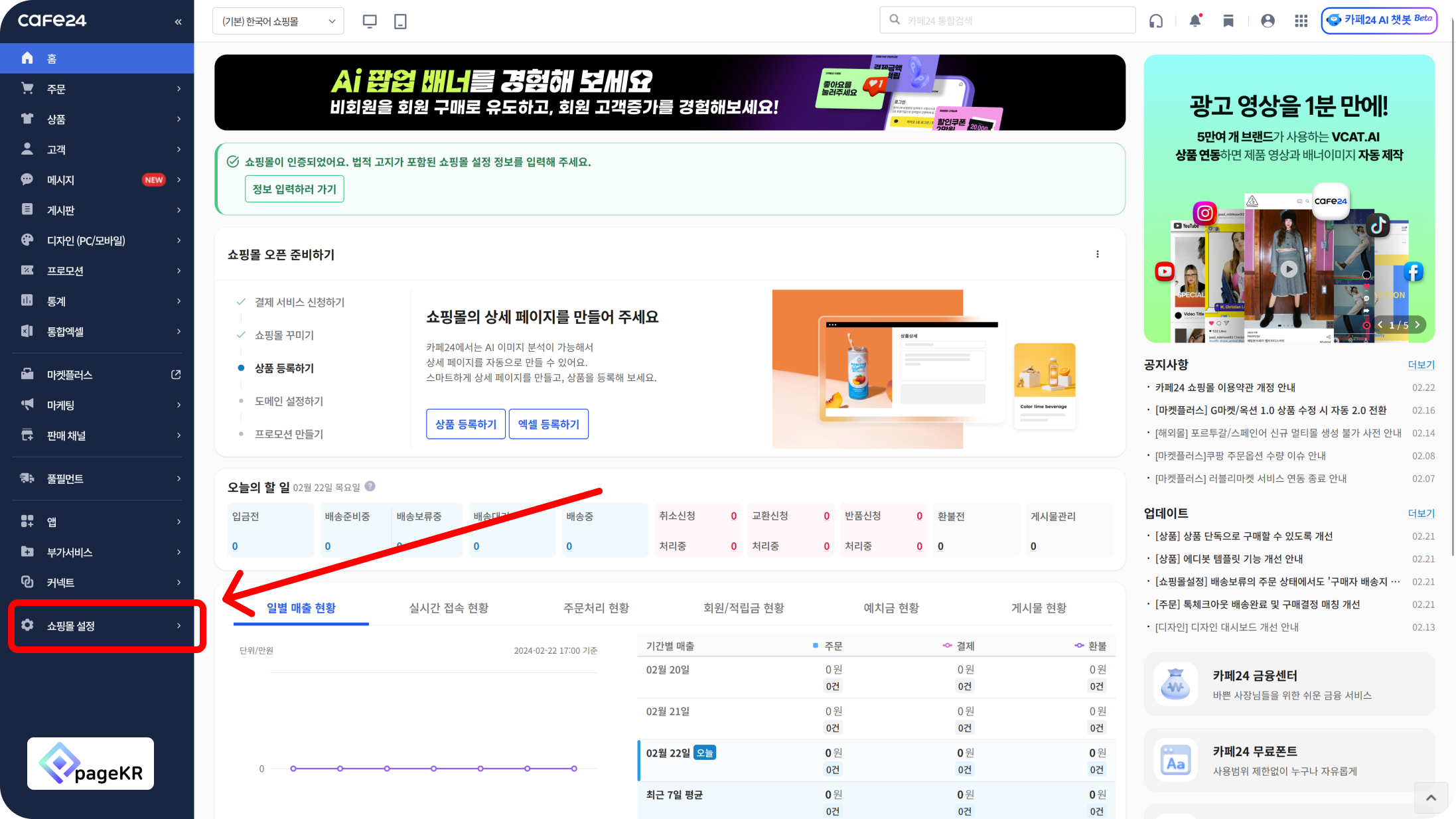Switch to PC preview monitor icon
The width and height of the screenshot is (1456, 819).
point(370,21)
